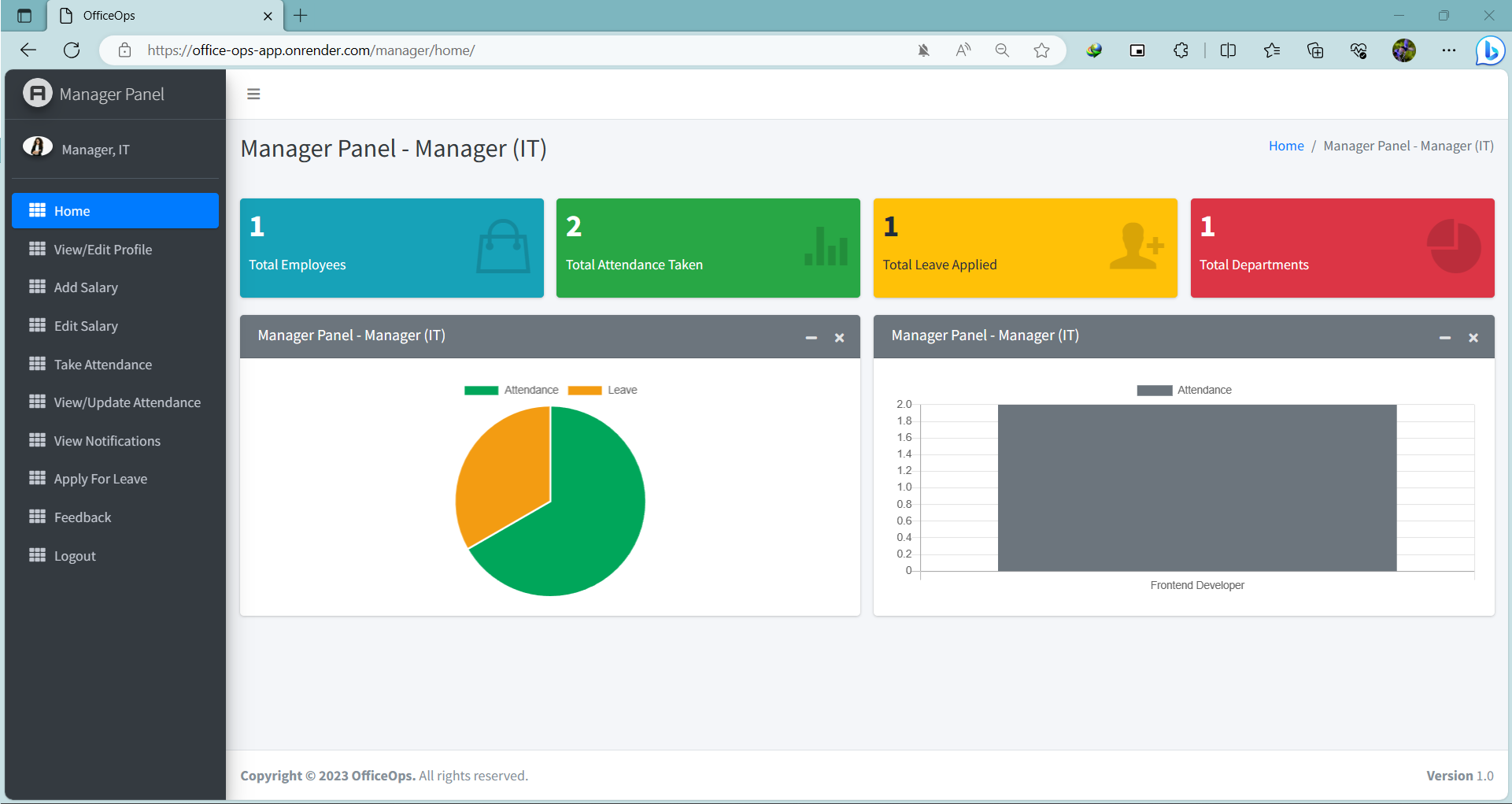Go to Add Salary
Viewport: 1512px width, 804px height.
115,287
